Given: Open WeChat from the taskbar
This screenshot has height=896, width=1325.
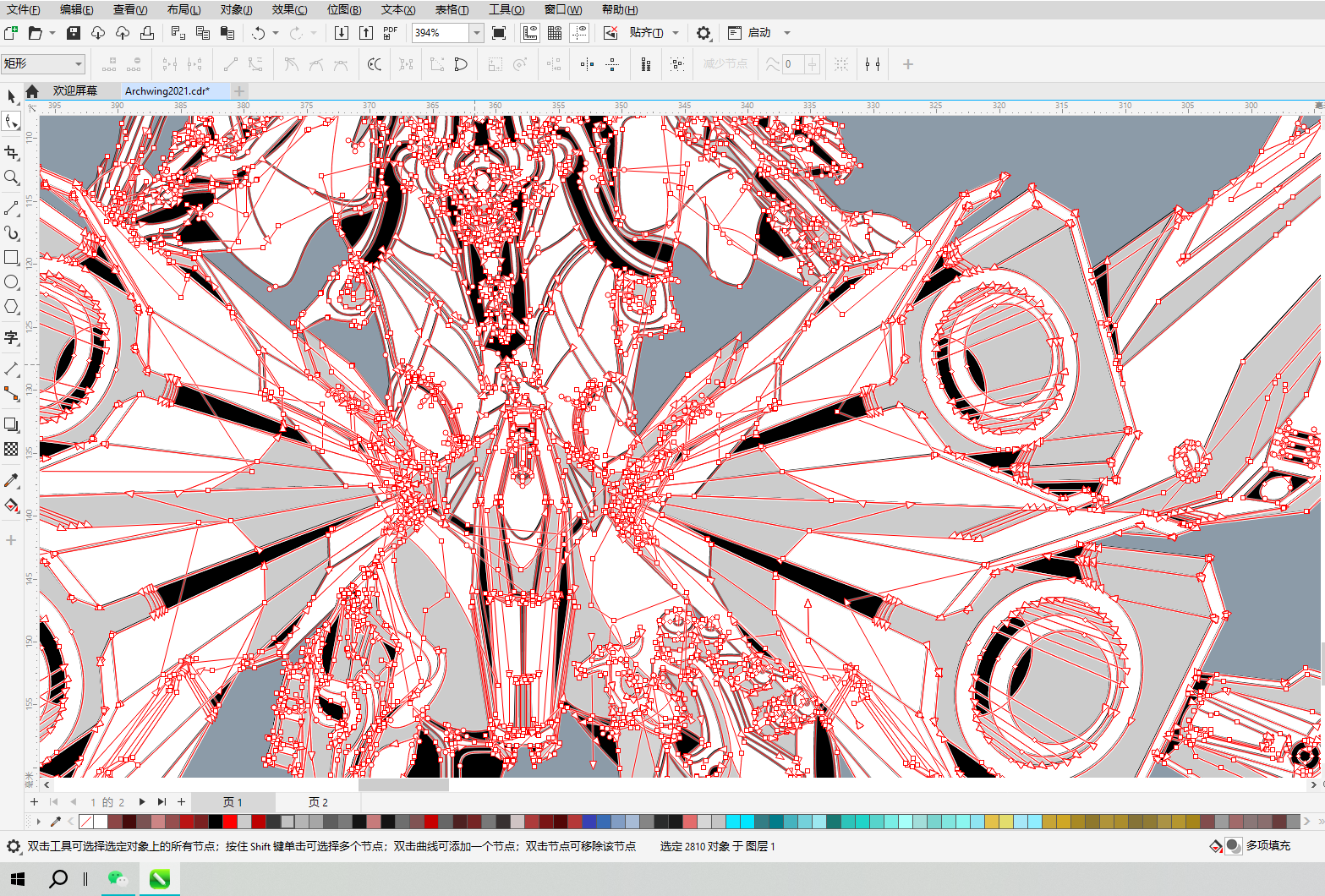Looking at the screenshot, I should 118,879.
